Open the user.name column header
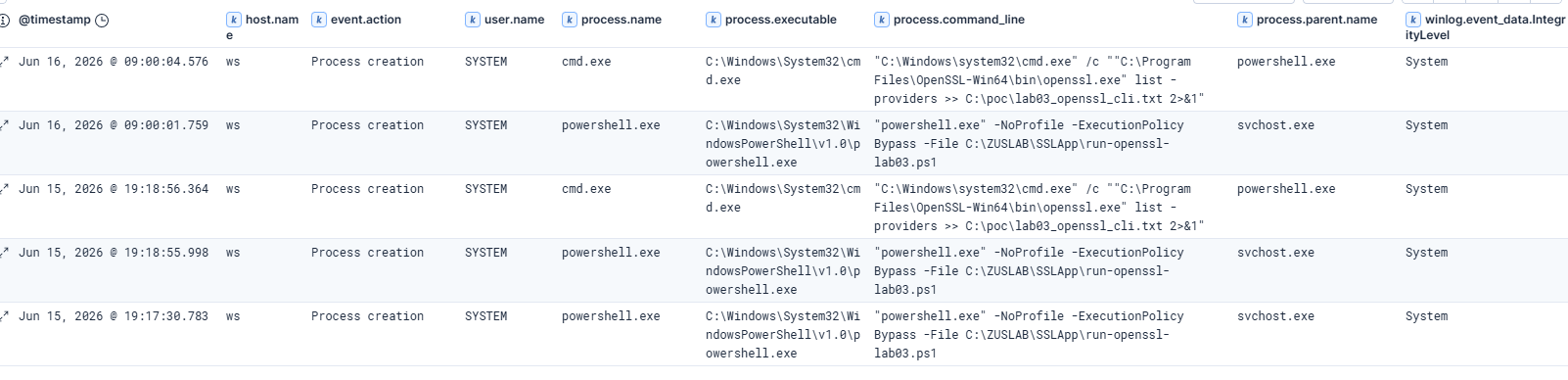 pos(514,20)
